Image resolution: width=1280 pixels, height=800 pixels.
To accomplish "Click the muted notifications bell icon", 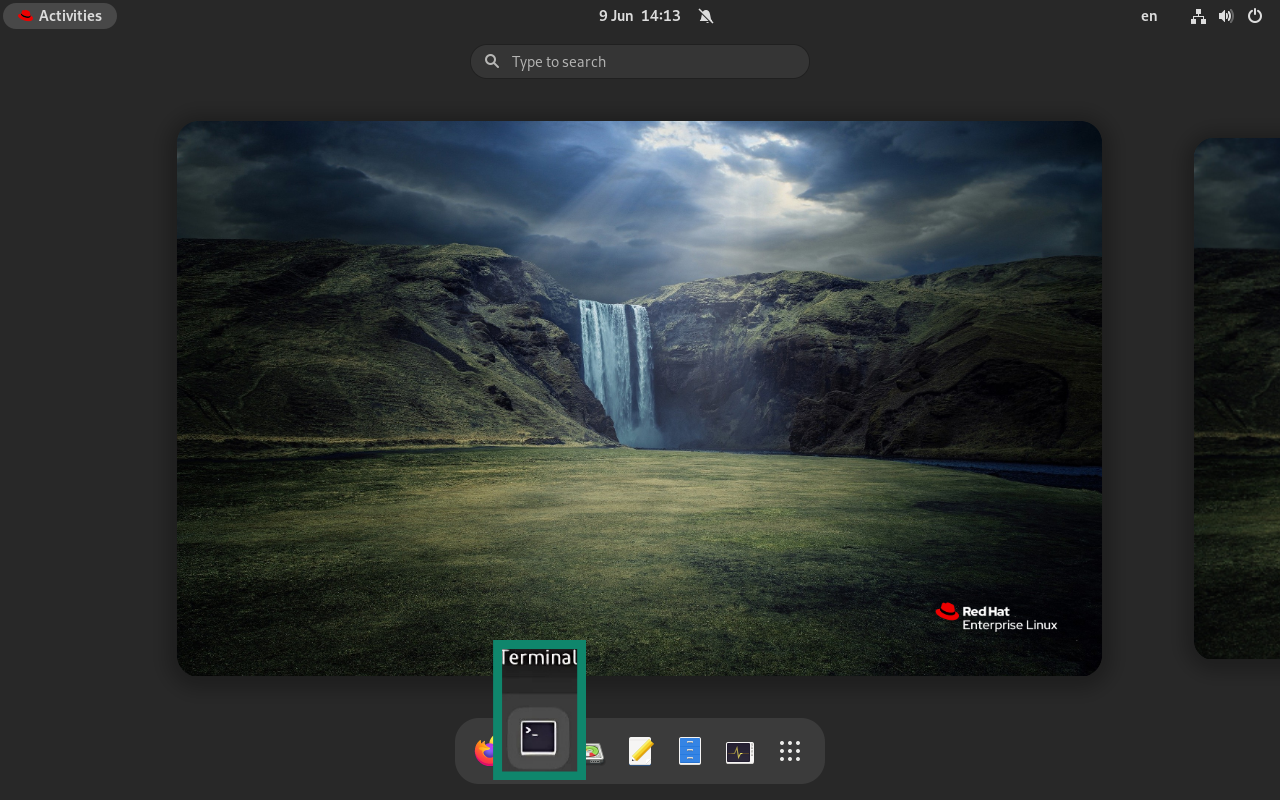I will 706,16.
